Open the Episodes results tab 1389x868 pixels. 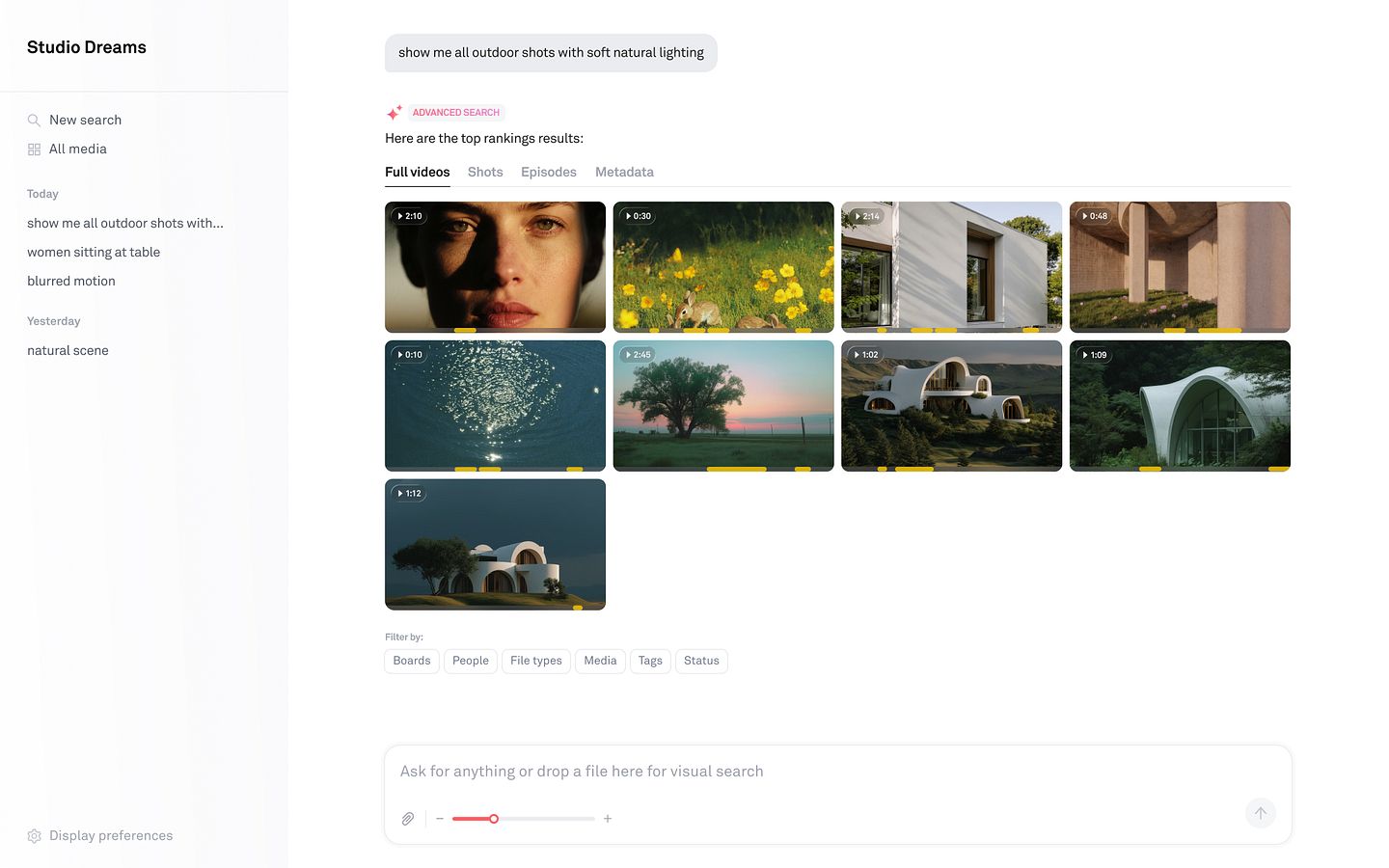point(548,172)
